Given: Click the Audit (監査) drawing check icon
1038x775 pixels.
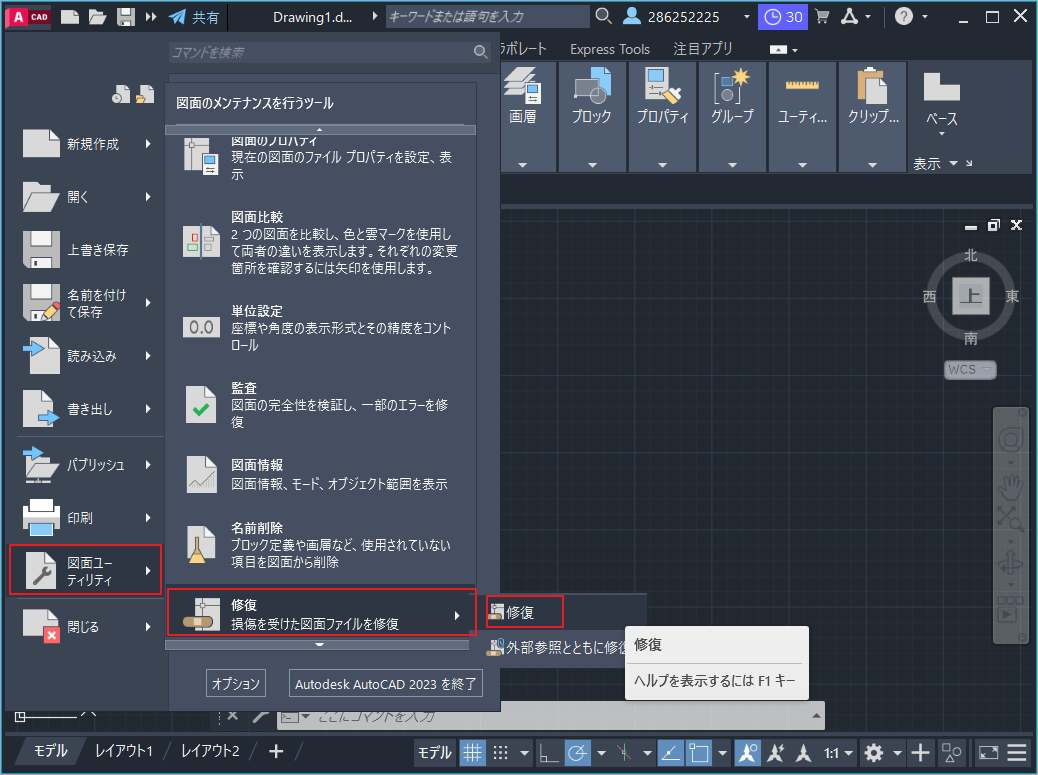Looking at the screenshot, I should pos(202,404).
